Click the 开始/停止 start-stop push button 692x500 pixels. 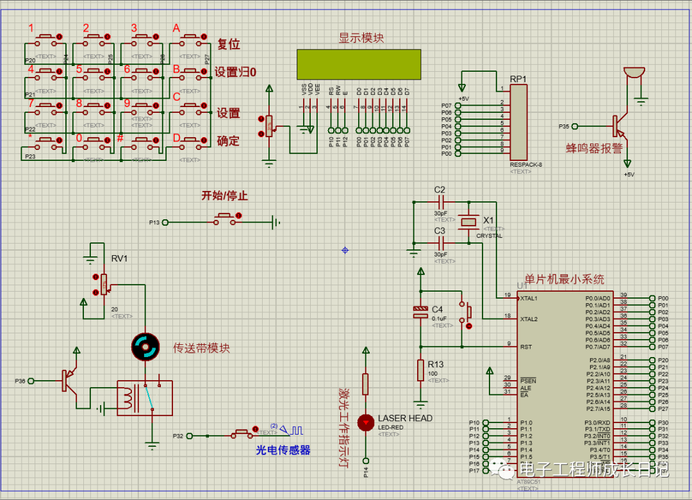tap(227, 218)
